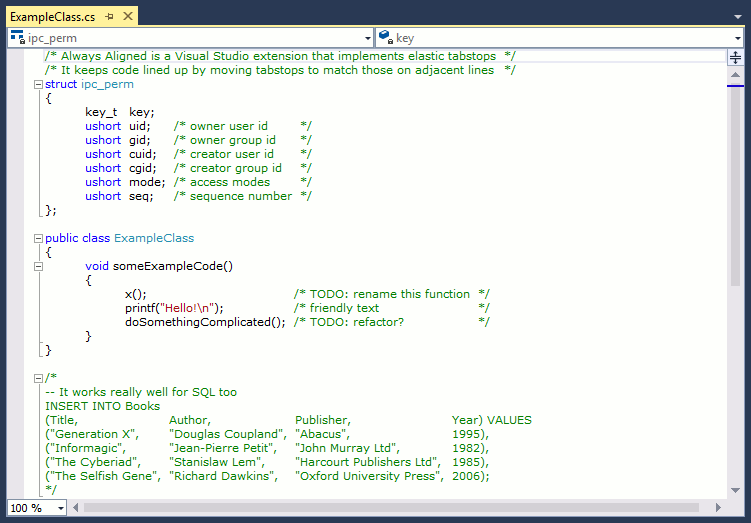Click the 'uid;' field name
The height and width of the screenshot is (523, 751).
pos(139,126)
